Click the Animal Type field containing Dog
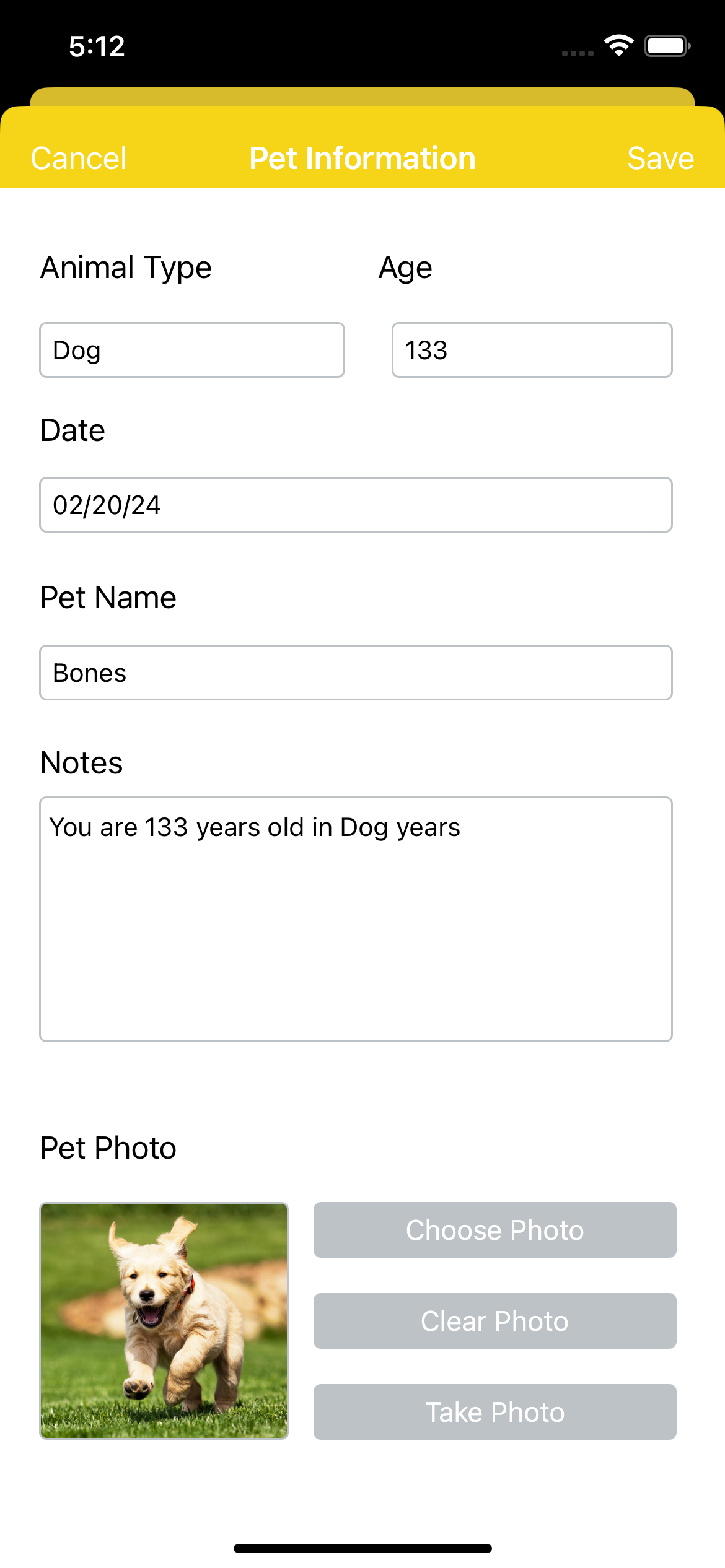Viewport: 725px width, 1568px height. (x=192, y=350)
